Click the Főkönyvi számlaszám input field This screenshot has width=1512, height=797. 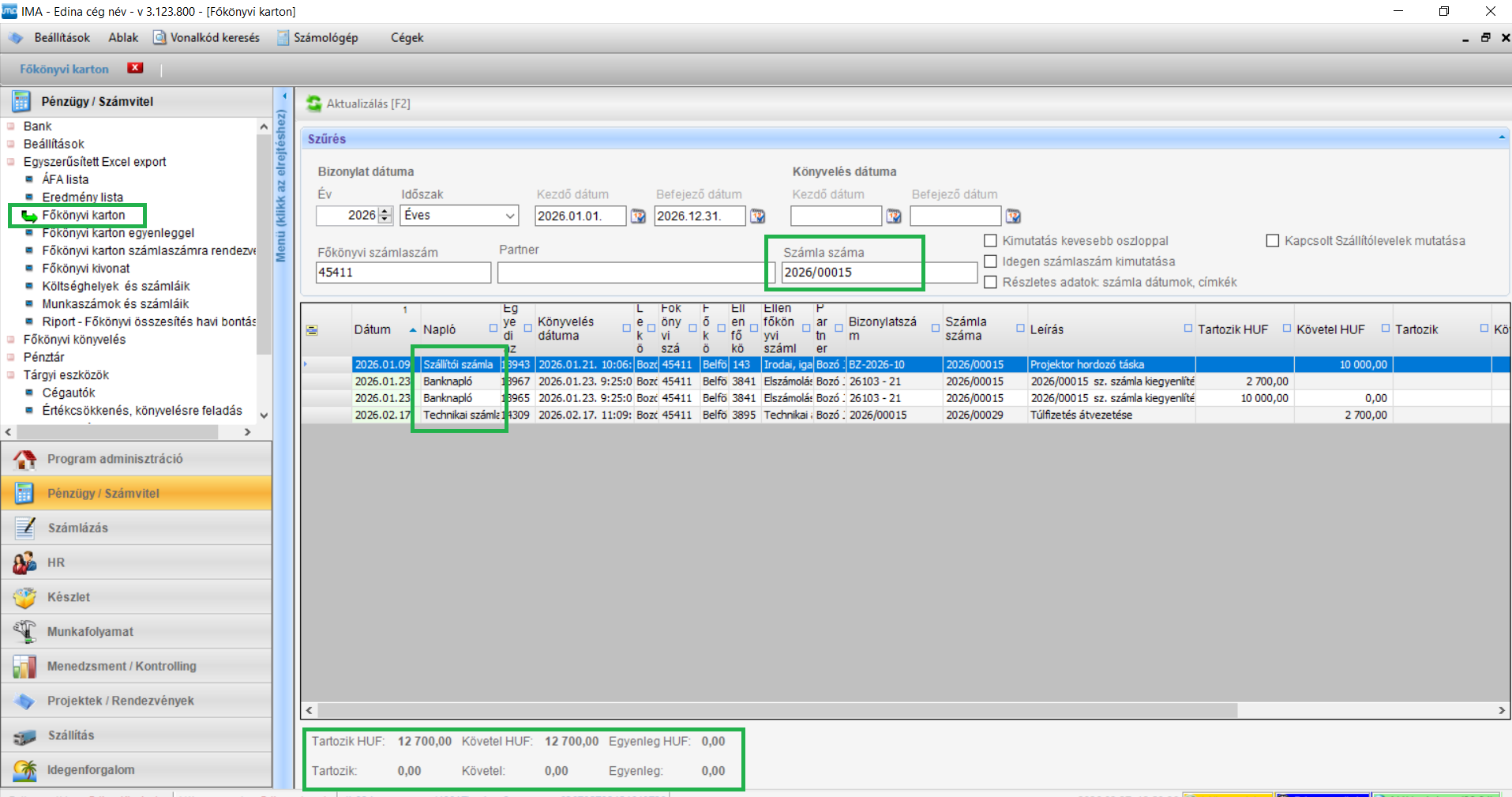[x=403, y=273]
